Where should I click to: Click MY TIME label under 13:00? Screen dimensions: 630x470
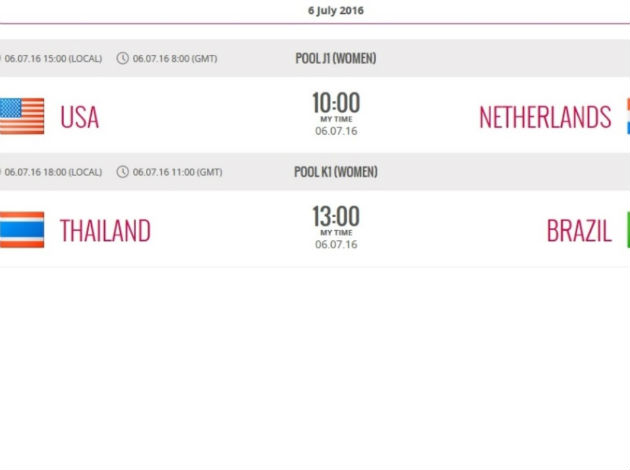pyautogui.click(x=336, y=233)
